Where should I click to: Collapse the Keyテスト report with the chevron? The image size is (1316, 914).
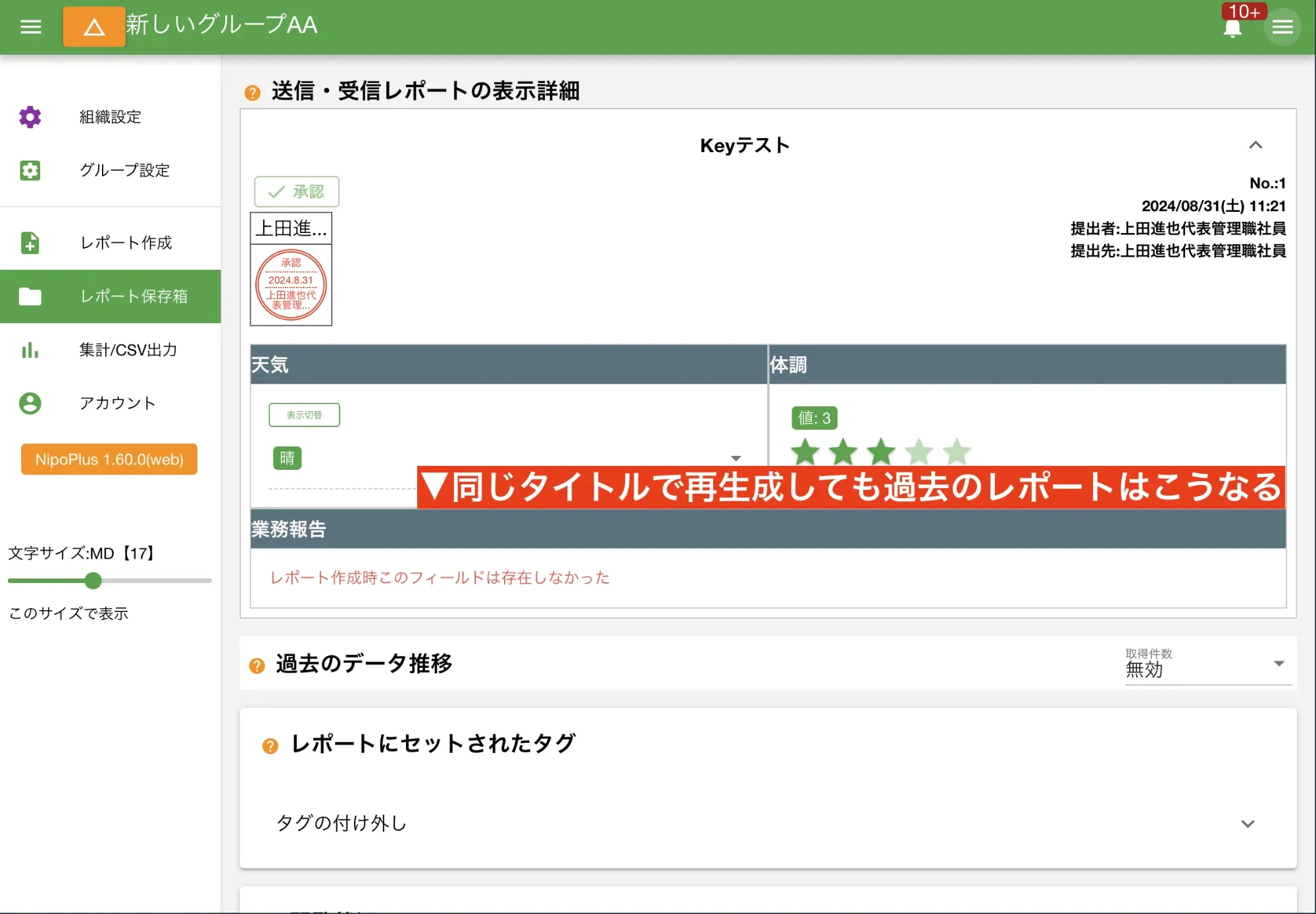tap(1257, 145)
